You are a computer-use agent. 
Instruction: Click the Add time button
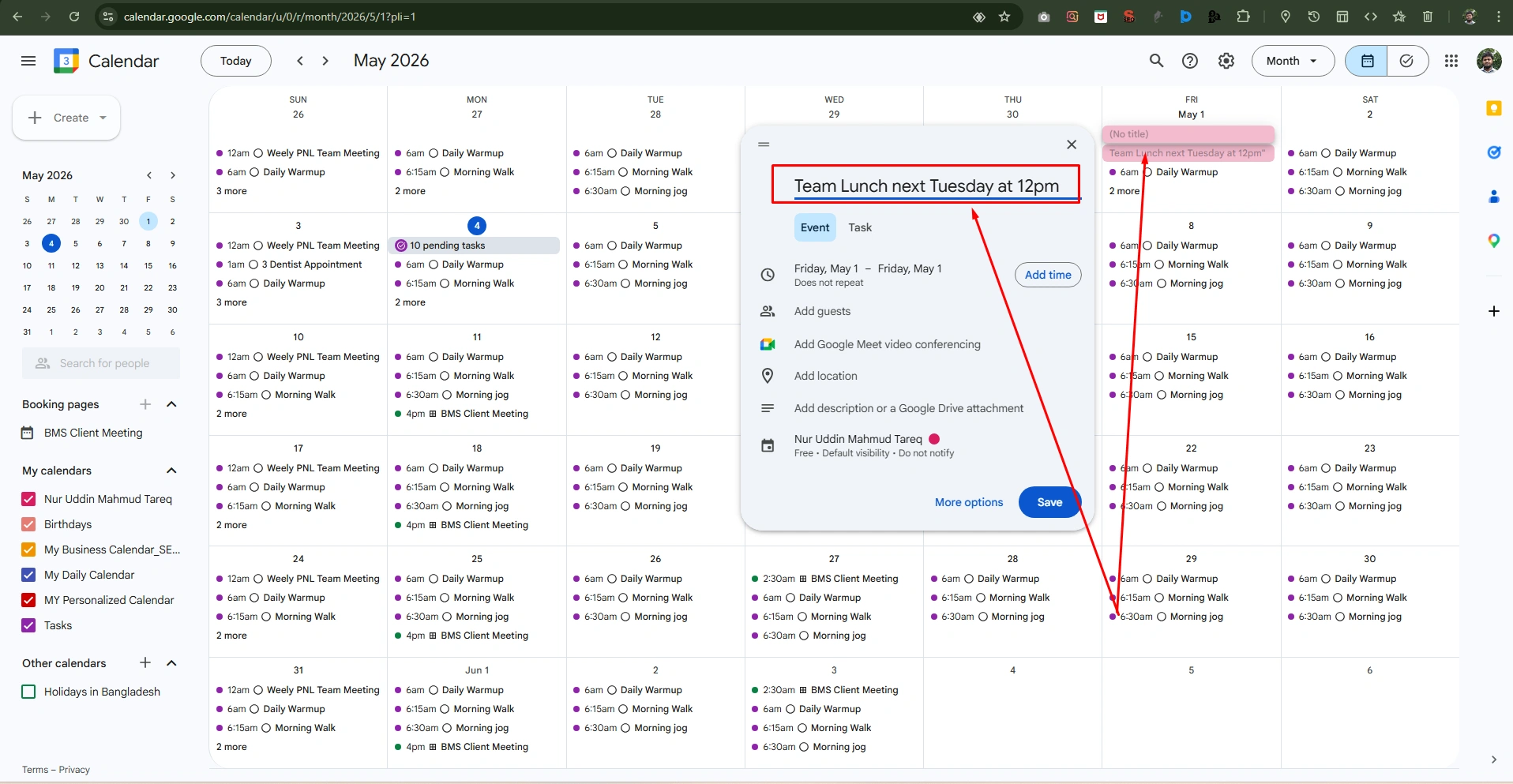(1048, 275)
